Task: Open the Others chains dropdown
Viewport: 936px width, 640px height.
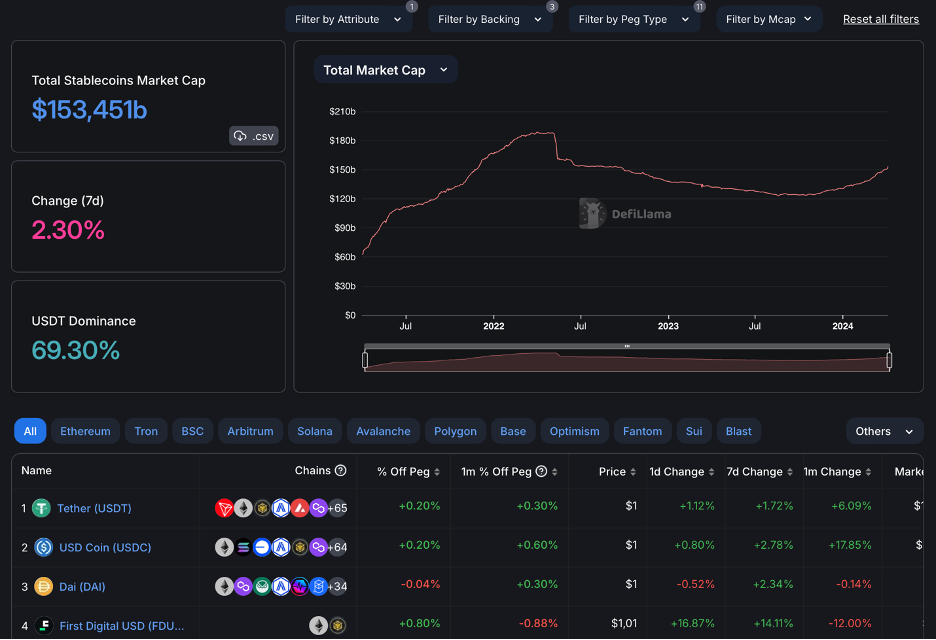Action: [885, 431]
